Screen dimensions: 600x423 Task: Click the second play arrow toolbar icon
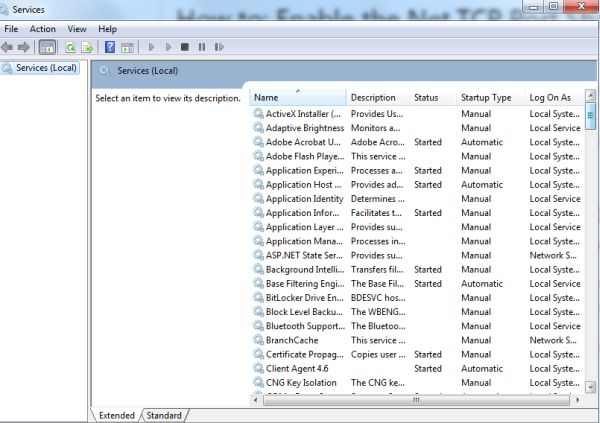tap(168, 47)
